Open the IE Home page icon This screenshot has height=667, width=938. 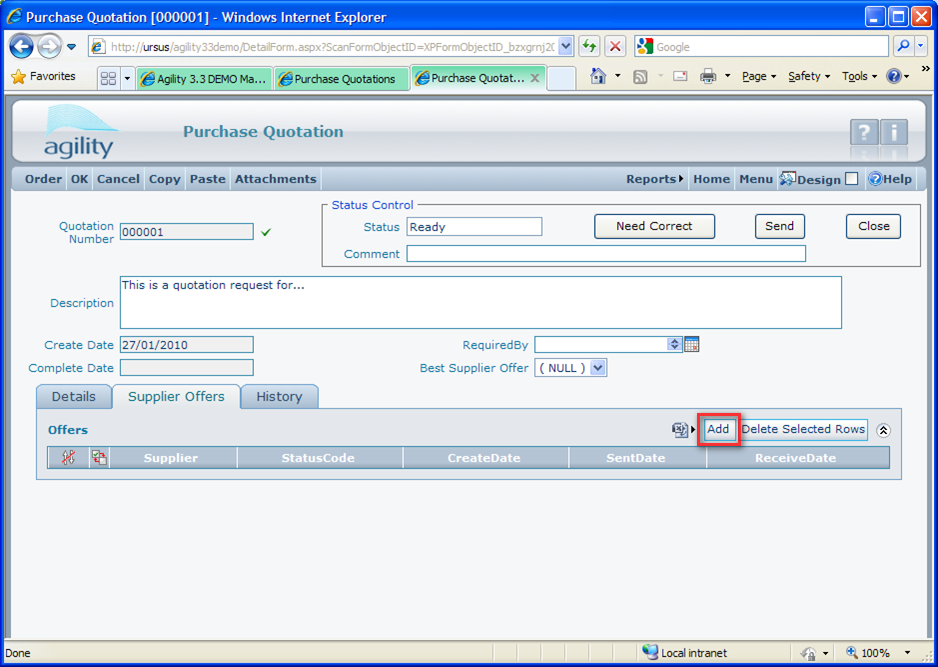tap(598, 77)
